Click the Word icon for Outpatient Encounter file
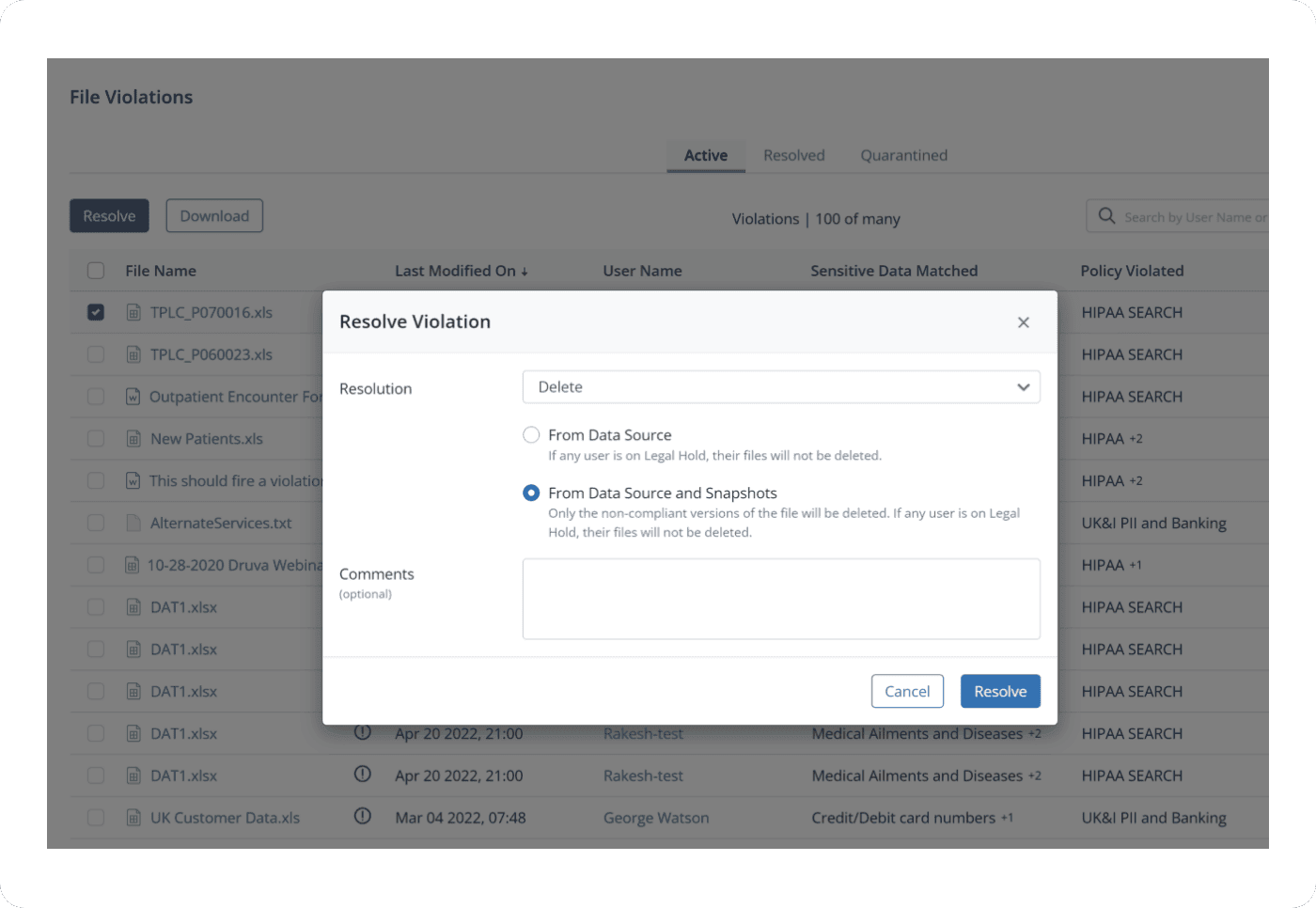 (x=133, y=397)
